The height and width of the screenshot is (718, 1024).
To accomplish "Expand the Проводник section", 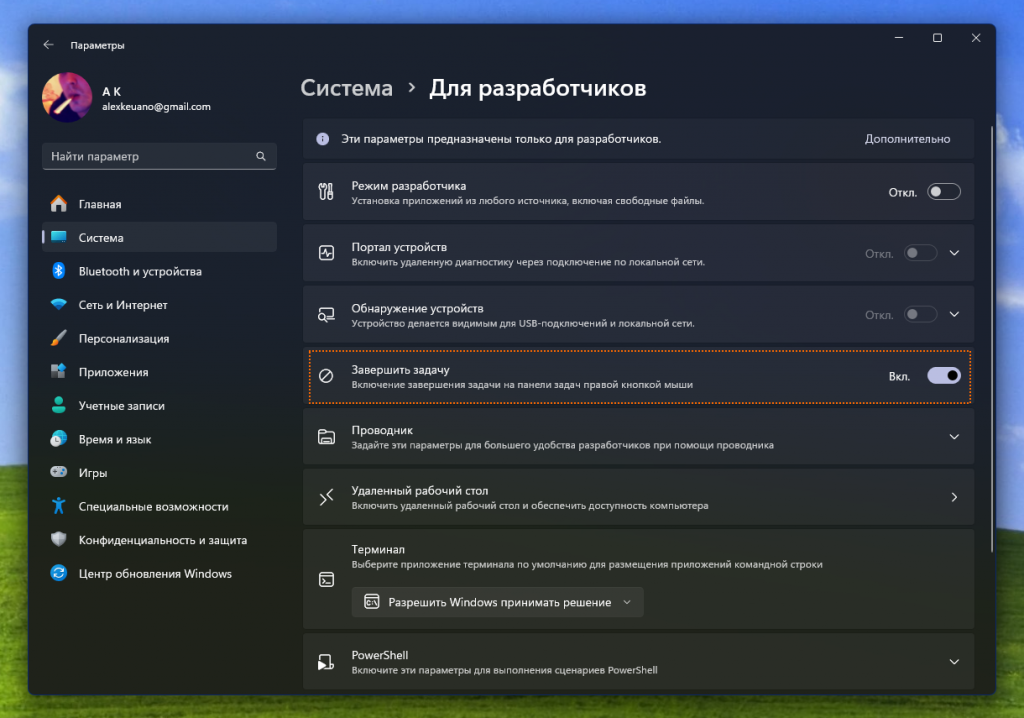I will [954, 436].
